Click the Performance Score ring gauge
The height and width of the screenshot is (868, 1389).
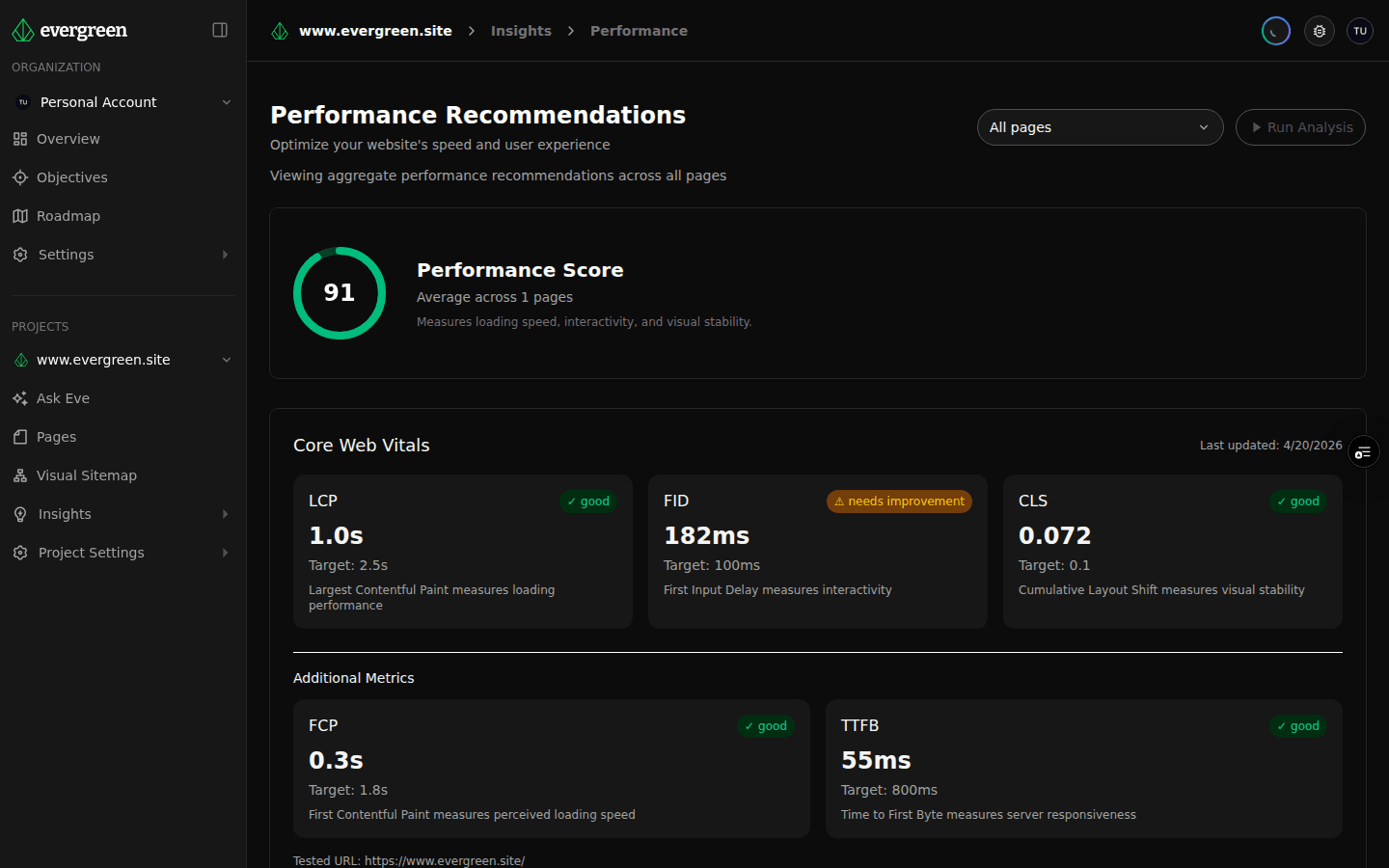[x=340, y=292]
